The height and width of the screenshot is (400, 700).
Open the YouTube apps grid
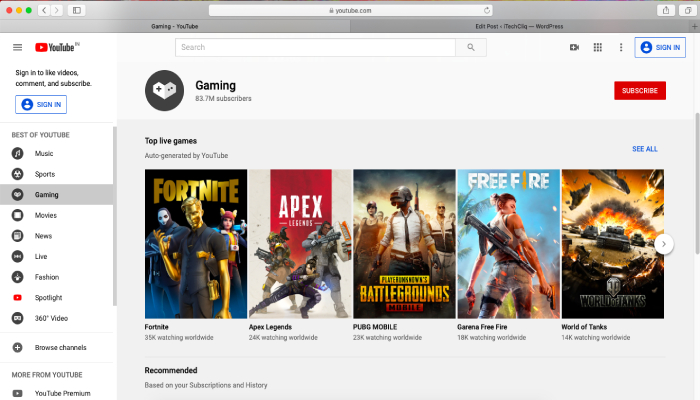click(x=598, y=47)
